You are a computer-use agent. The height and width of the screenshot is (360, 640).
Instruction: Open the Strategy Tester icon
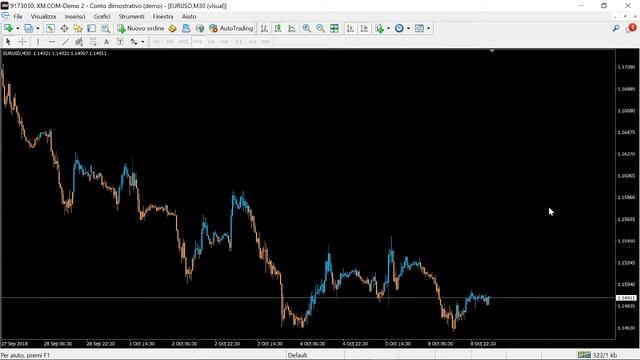[x=105, y=28]
